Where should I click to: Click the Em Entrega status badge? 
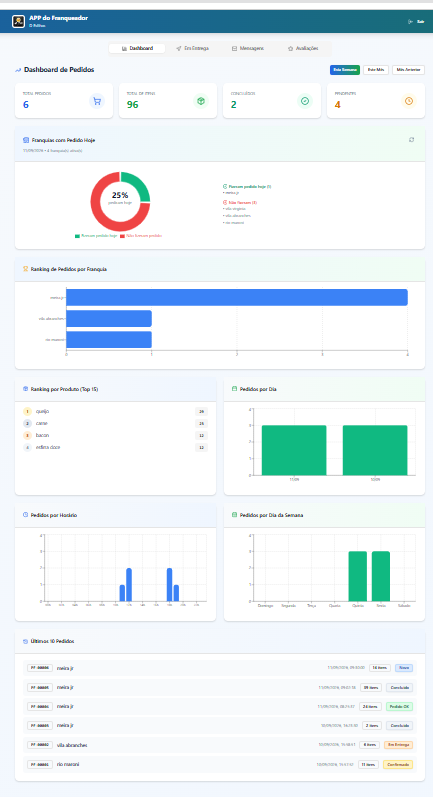(x=398, y=745)
